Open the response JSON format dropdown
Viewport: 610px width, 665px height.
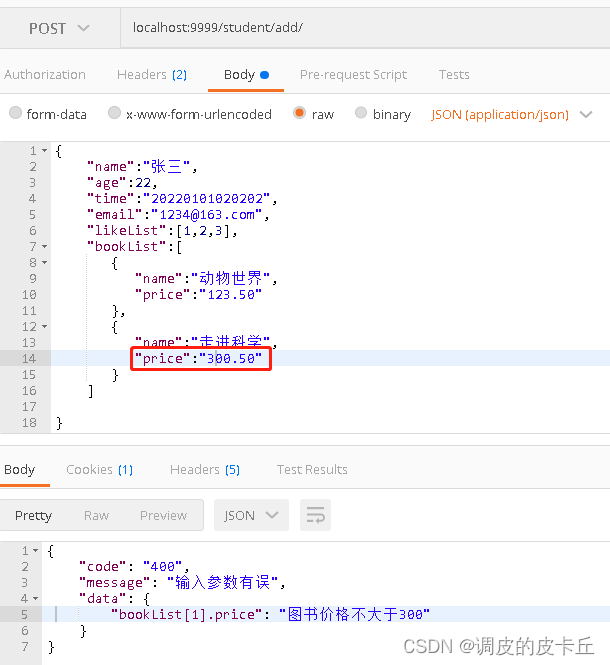251,515
